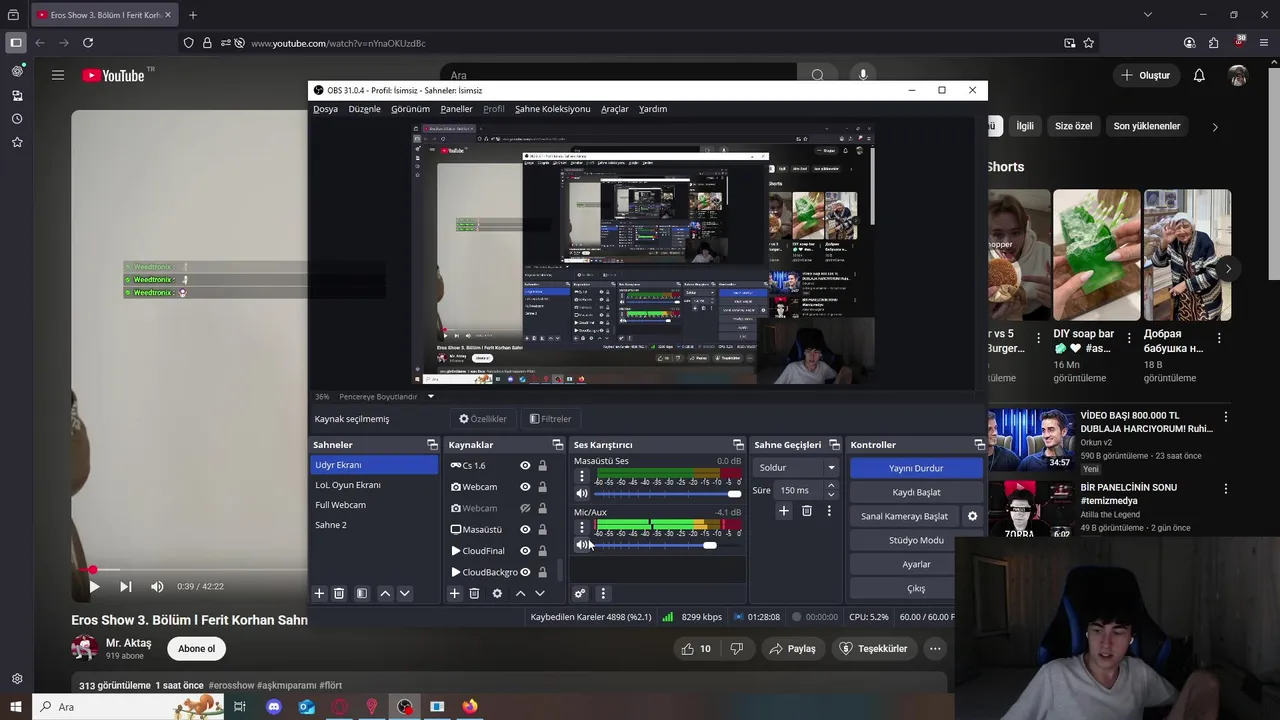1280x720 pixels.
Task: Decrease transition Süre with down arrow
Action: pyautogui.click(x=830, y=494)
